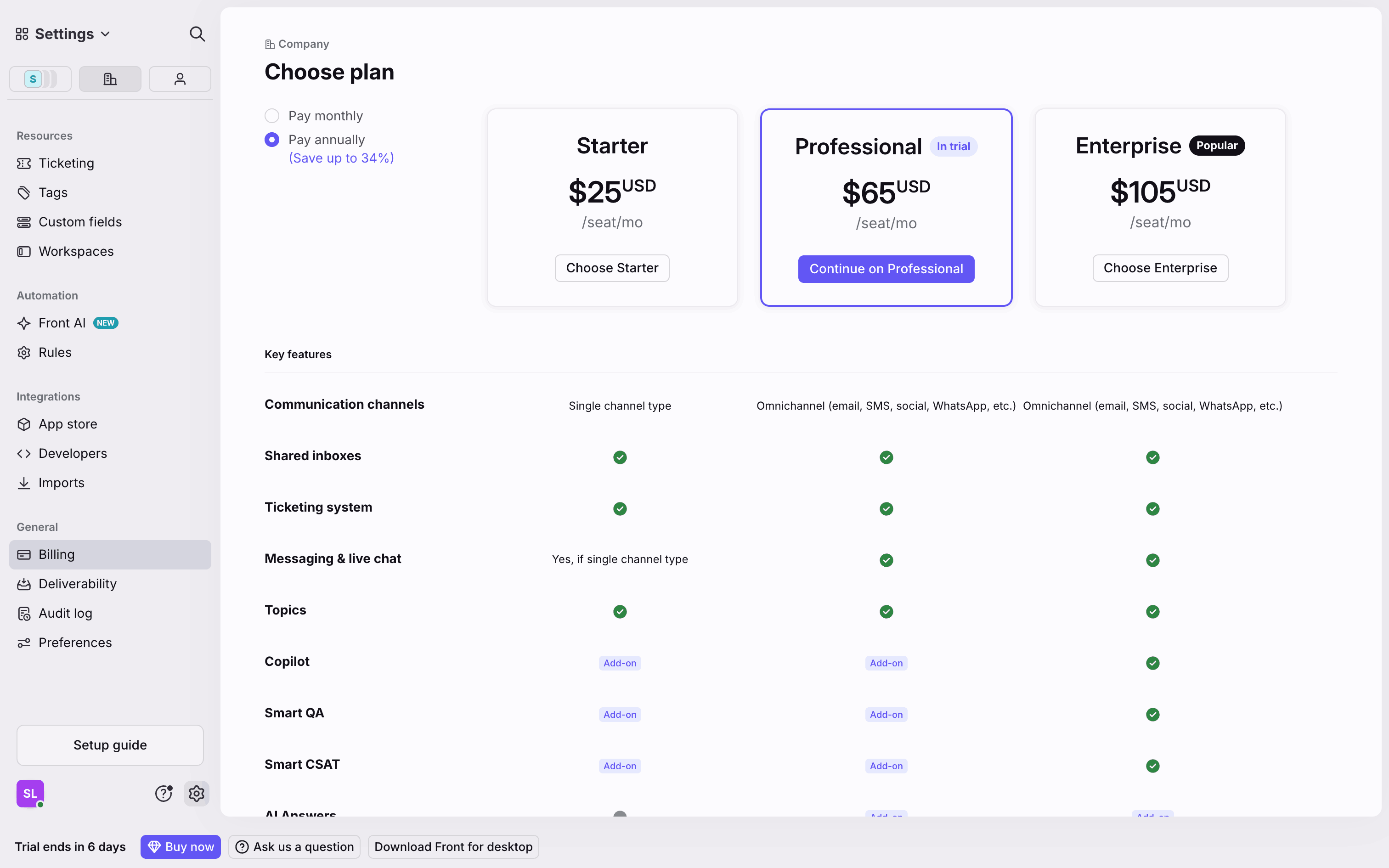Click the SL profile avatar
Image resolution: width=1389 pixels, height=868 pixels.
[x=30, y=794]
